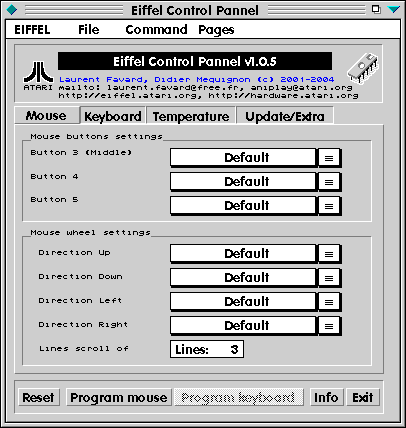The width and height of the screenshot is (406, 428).
Task: Click the Program mouse button
Action: coord(119,397)
